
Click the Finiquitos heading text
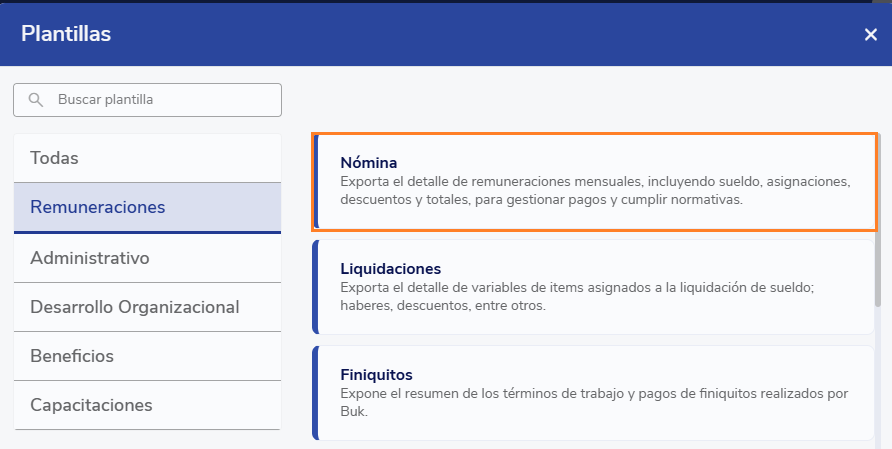[x=376, y=375]
